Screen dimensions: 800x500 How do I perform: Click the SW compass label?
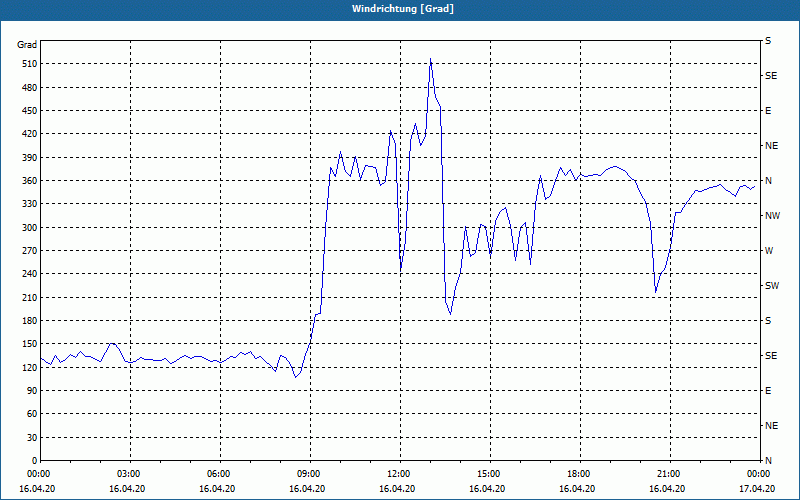pos(772,286)
